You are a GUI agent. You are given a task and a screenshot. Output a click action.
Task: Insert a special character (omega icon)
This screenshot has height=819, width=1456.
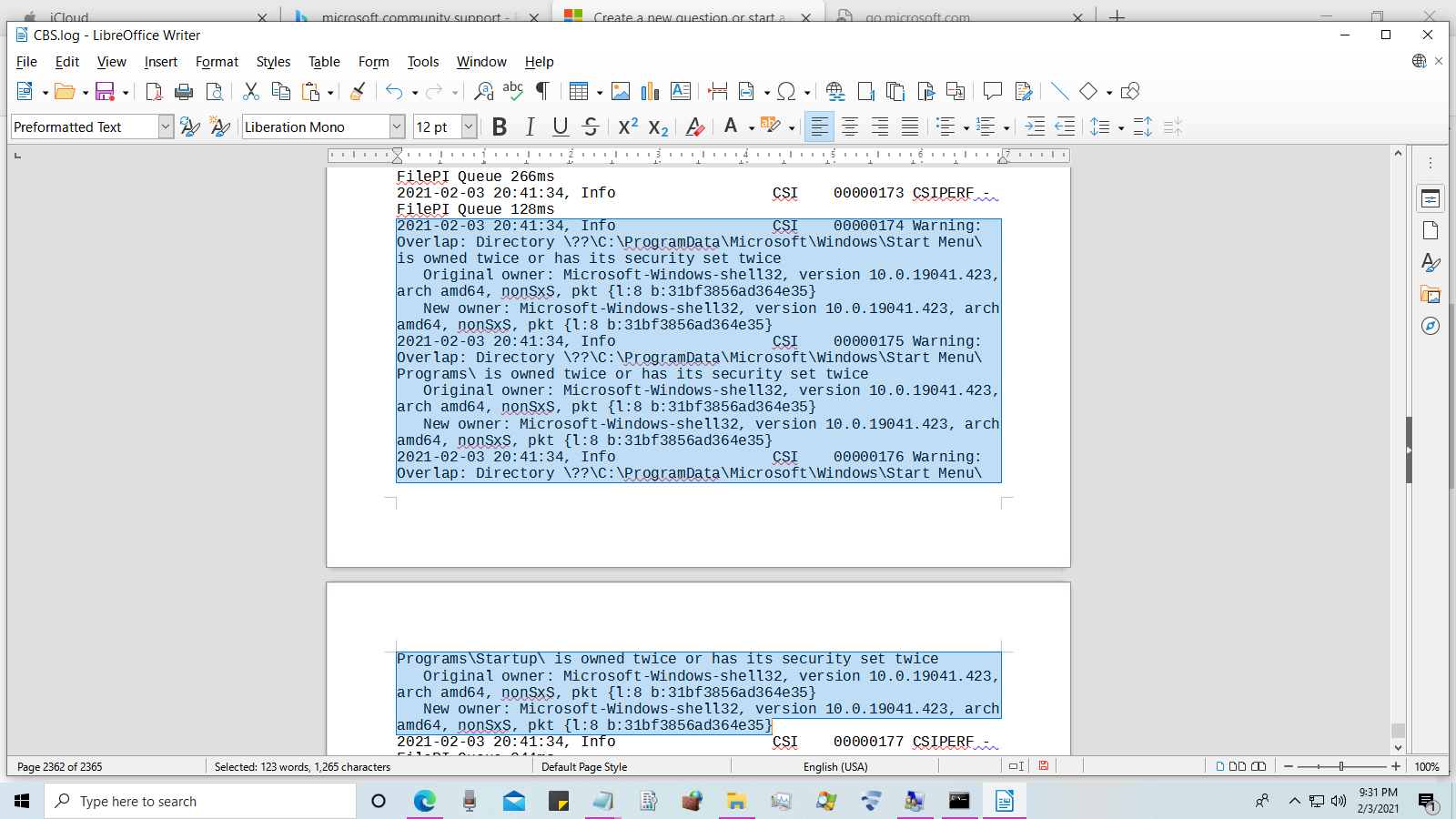pyautogui.click(x=787, y=92)
